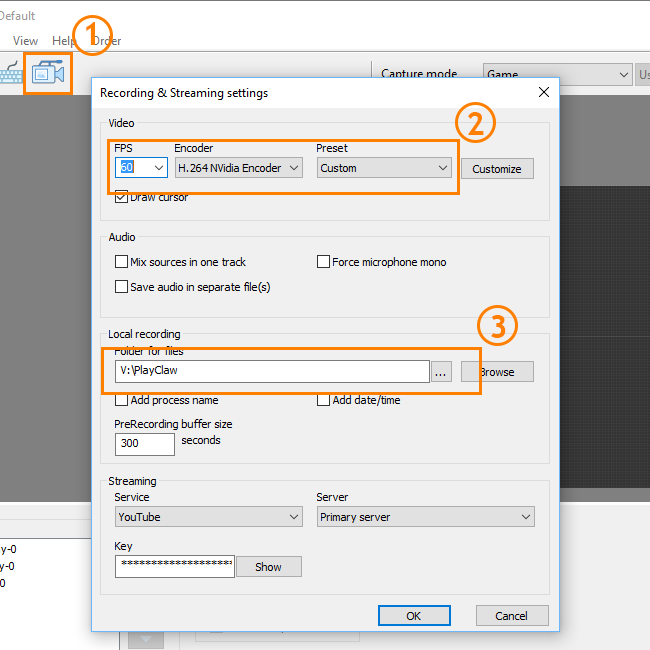This screenshot has width=650, height=650.
Task: Enable Add process name option
Action: click(x=121, y=400)
